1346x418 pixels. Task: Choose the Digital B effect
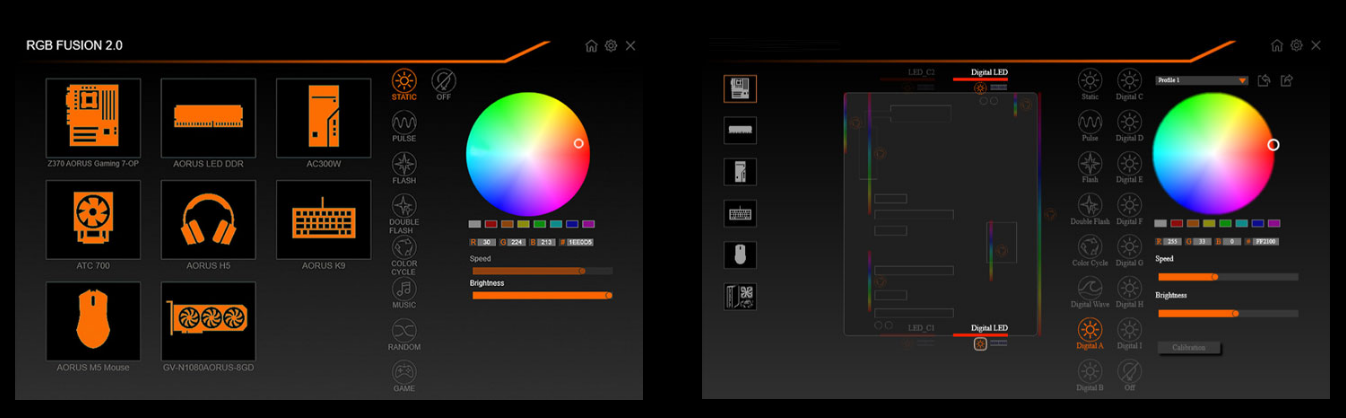point(1090,375)
